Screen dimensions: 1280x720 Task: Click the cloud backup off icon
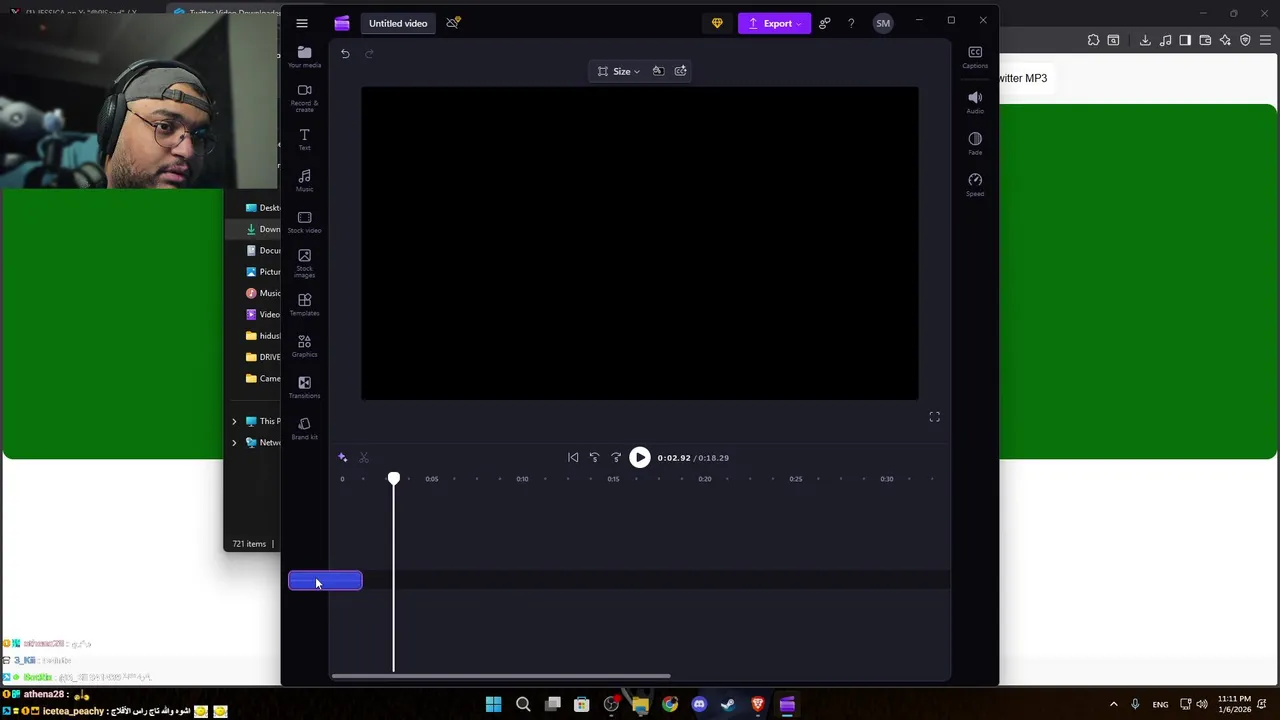(453, 22)
